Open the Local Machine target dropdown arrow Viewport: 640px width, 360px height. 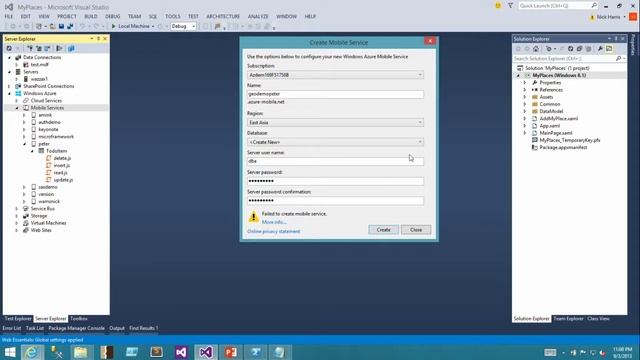[x=153, y=27]
